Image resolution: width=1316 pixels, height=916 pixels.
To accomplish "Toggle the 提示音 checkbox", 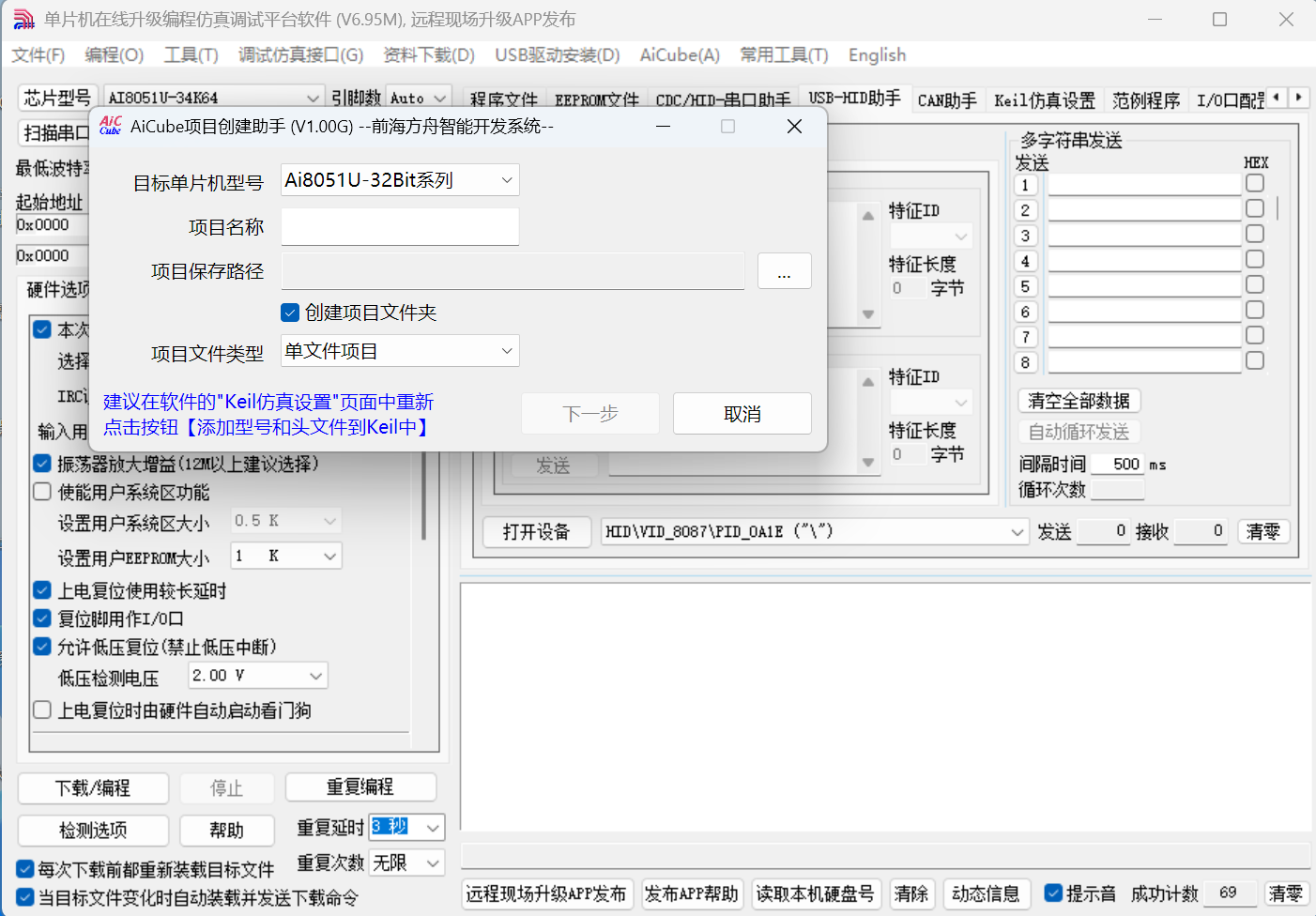I will pyautogui.click(x=1054, y=893).
